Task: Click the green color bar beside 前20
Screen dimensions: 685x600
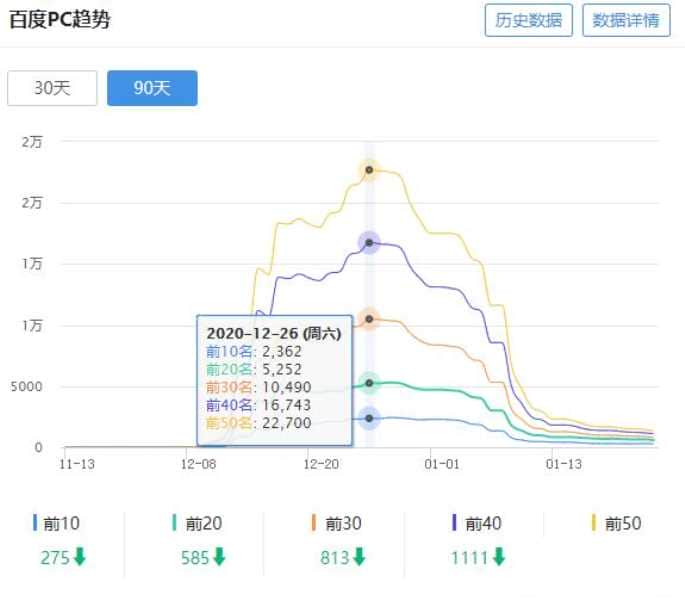Action: coord(175,523)
